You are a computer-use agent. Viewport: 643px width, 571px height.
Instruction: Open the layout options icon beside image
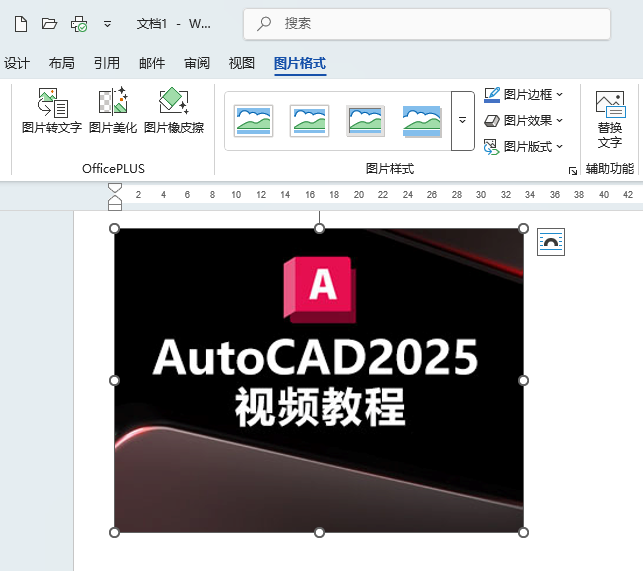551,242
